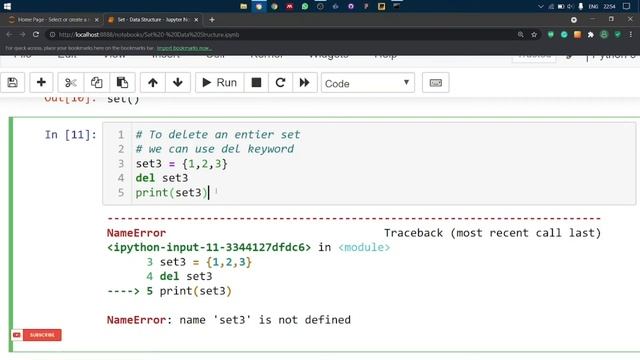
Task: Open the browser profile avatar
Action: tap(604, 35)
